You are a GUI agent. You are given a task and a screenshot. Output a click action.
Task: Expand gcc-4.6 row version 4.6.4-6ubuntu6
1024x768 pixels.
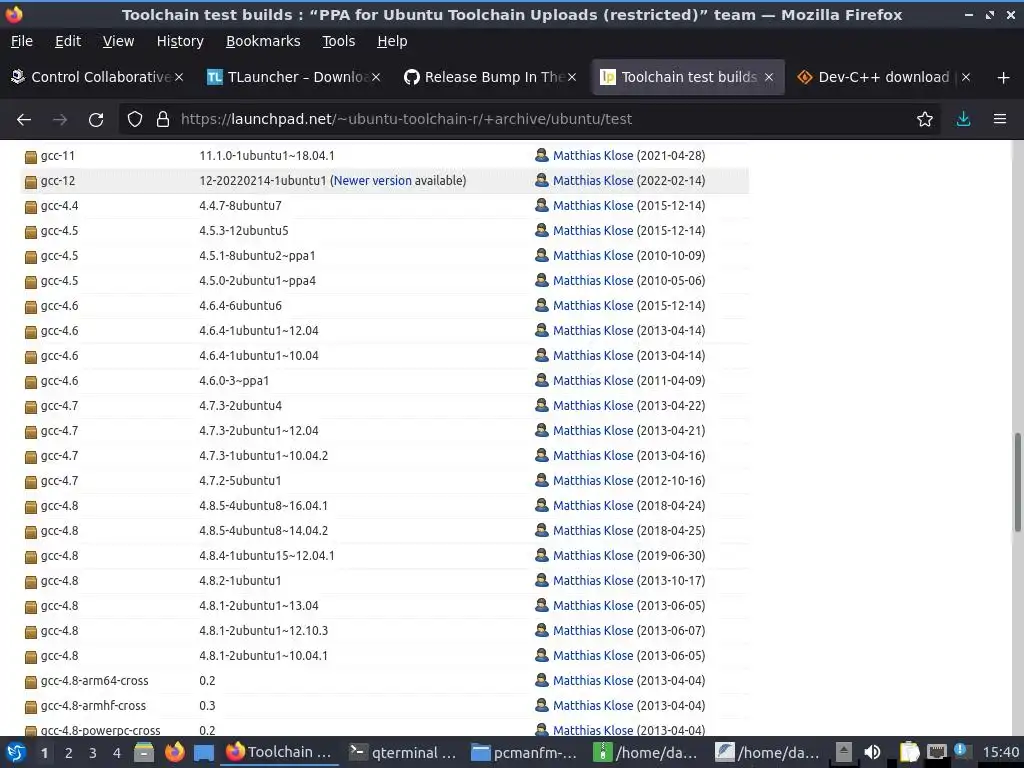(x=385, y=306)
